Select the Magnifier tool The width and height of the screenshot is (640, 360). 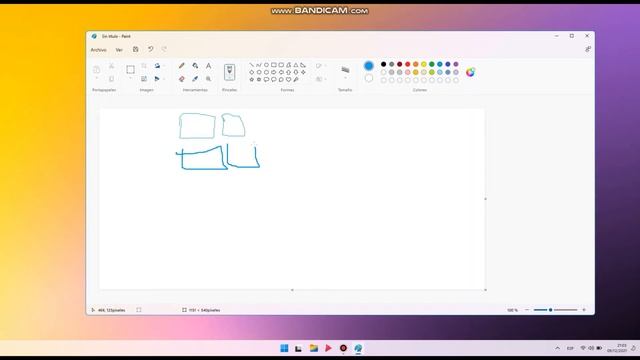point(209,79)
